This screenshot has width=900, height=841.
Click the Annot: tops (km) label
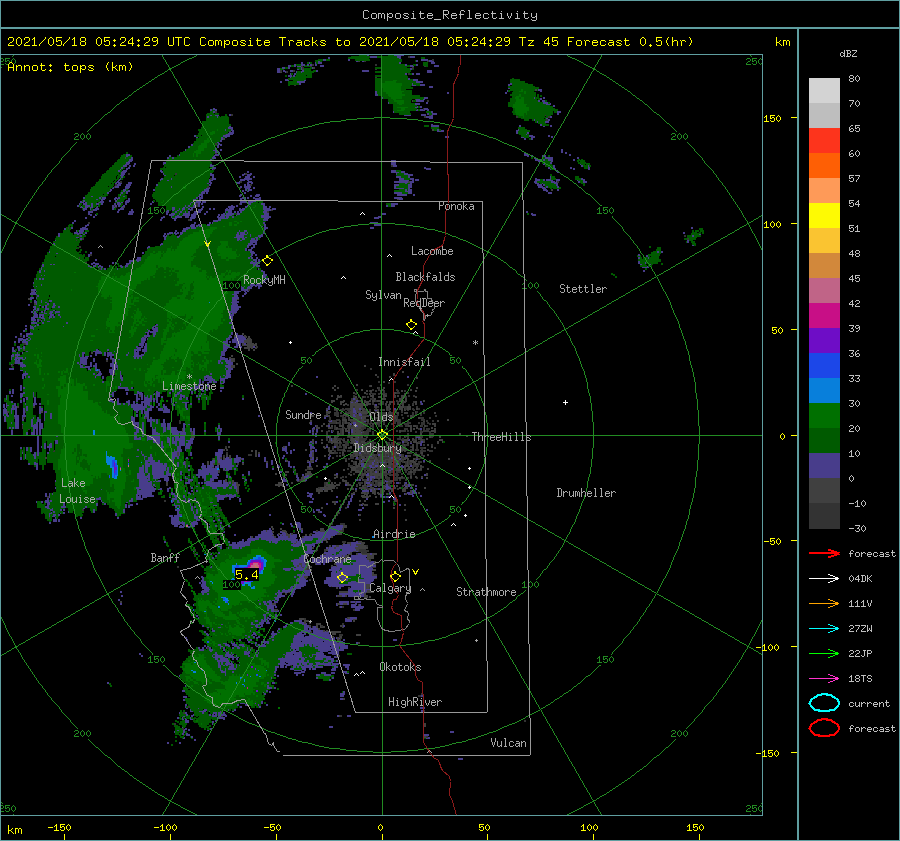tap(70, 67)
